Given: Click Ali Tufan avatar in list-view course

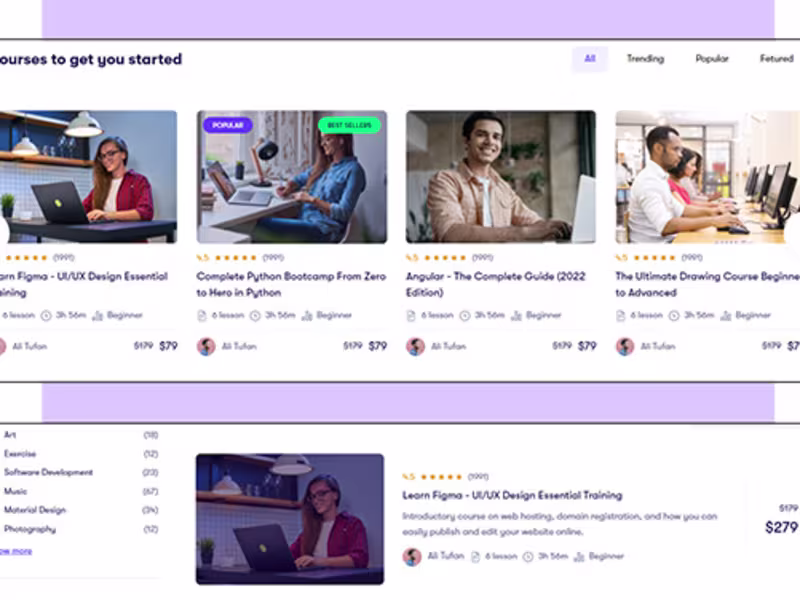Looking at the screenshot, I should [x=412, y=557].
